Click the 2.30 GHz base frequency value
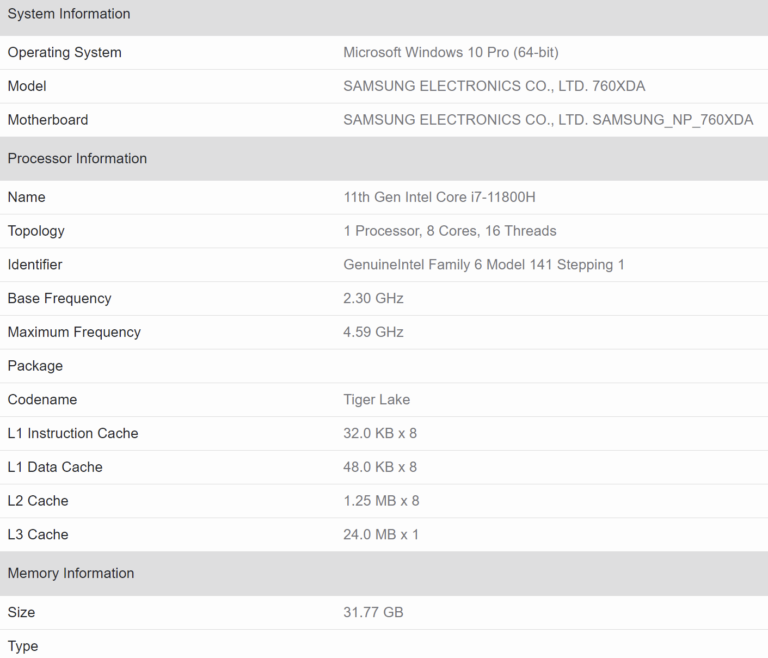768x658 pixels. pos(373,298)
